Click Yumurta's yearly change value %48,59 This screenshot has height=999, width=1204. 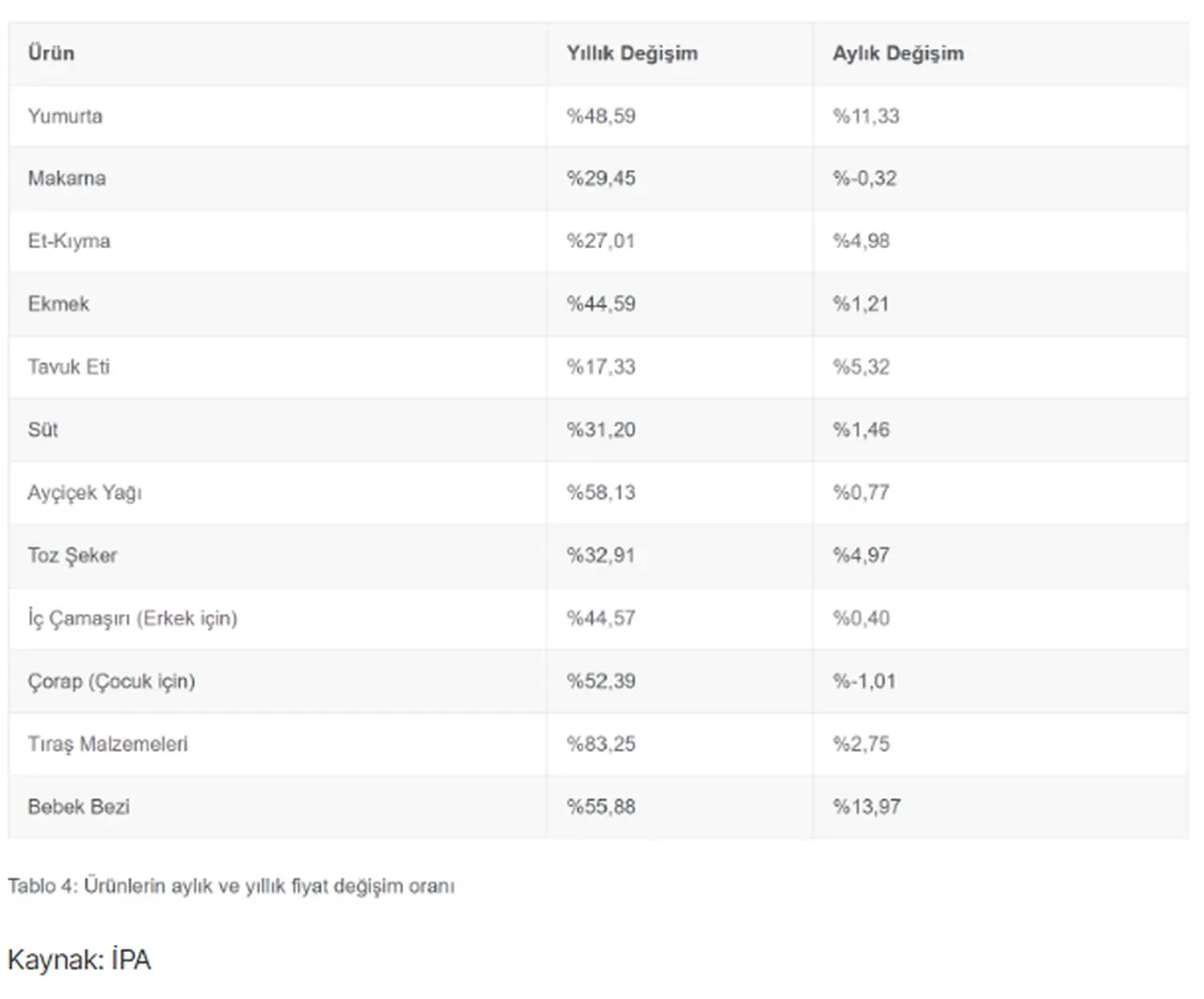tap(600, 117)
